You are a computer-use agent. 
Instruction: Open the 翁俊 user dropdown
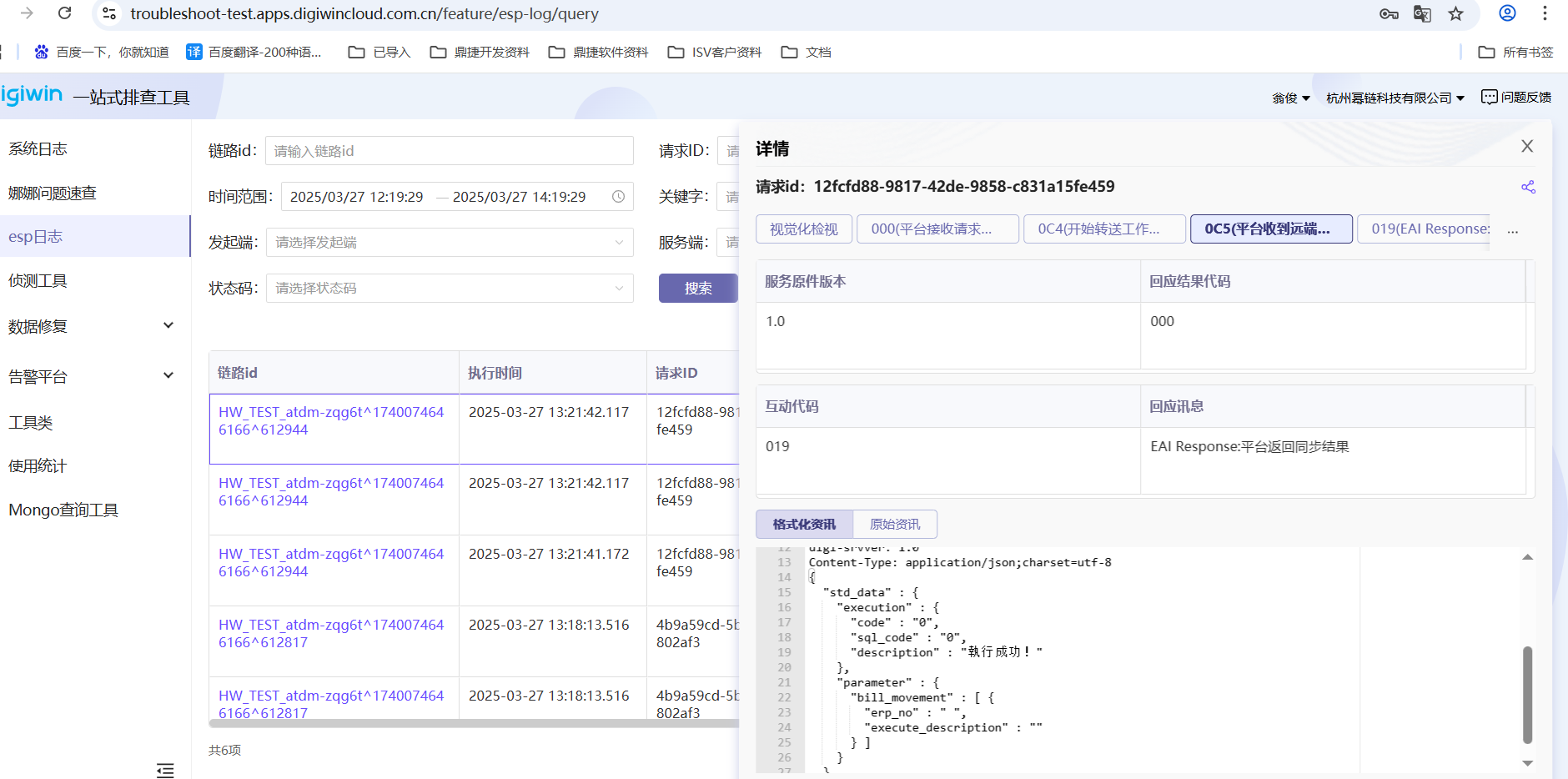click(1290, 98)
